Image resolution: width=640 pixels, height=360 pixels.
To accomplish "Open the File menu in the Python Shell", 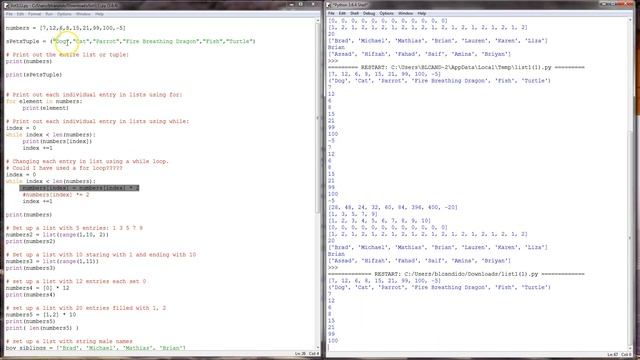I will [331, 13].
